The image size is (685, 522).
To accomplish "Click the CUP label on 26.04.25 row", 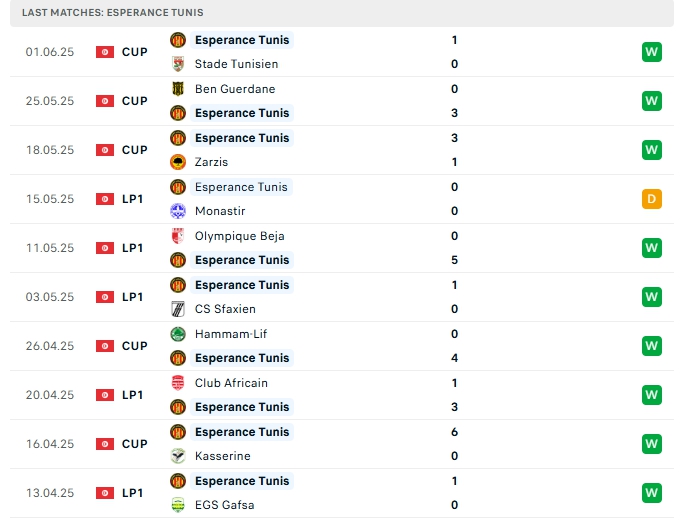I will coord(135,346).
